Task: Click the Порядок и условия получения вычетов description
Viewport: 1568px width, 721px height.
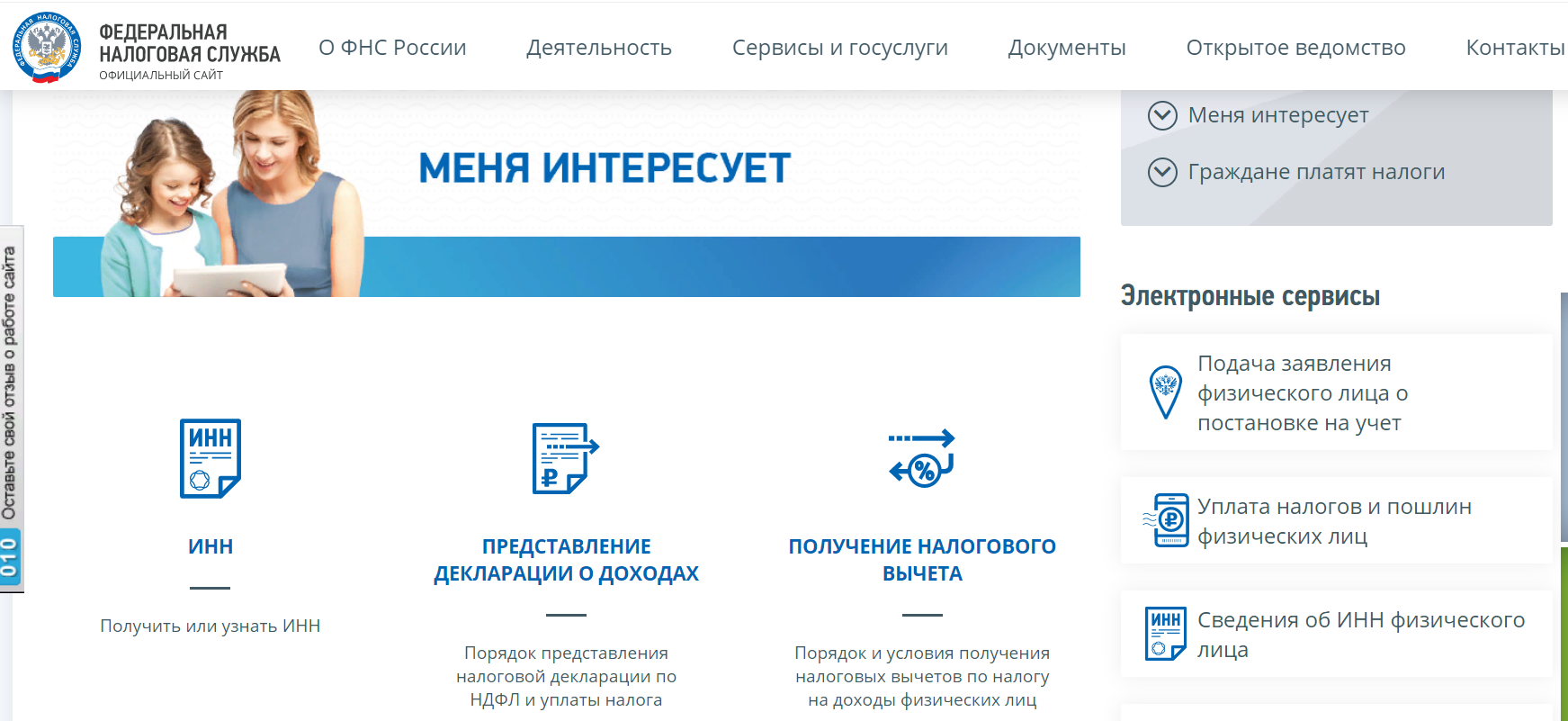Action: (x=922, y=676)
